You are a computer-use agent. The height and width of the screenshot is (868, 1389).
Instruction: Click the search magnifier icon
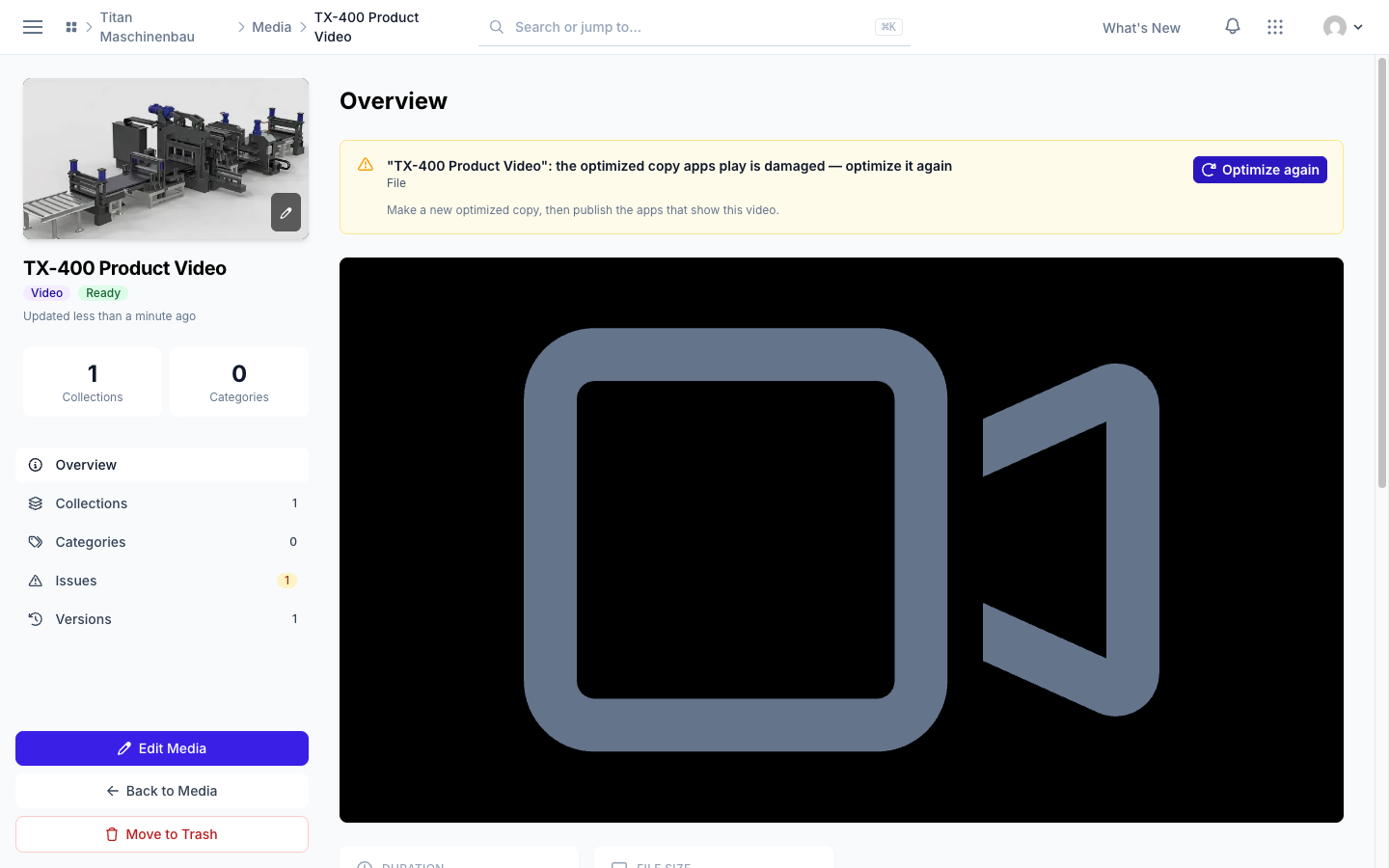(497, 27)
